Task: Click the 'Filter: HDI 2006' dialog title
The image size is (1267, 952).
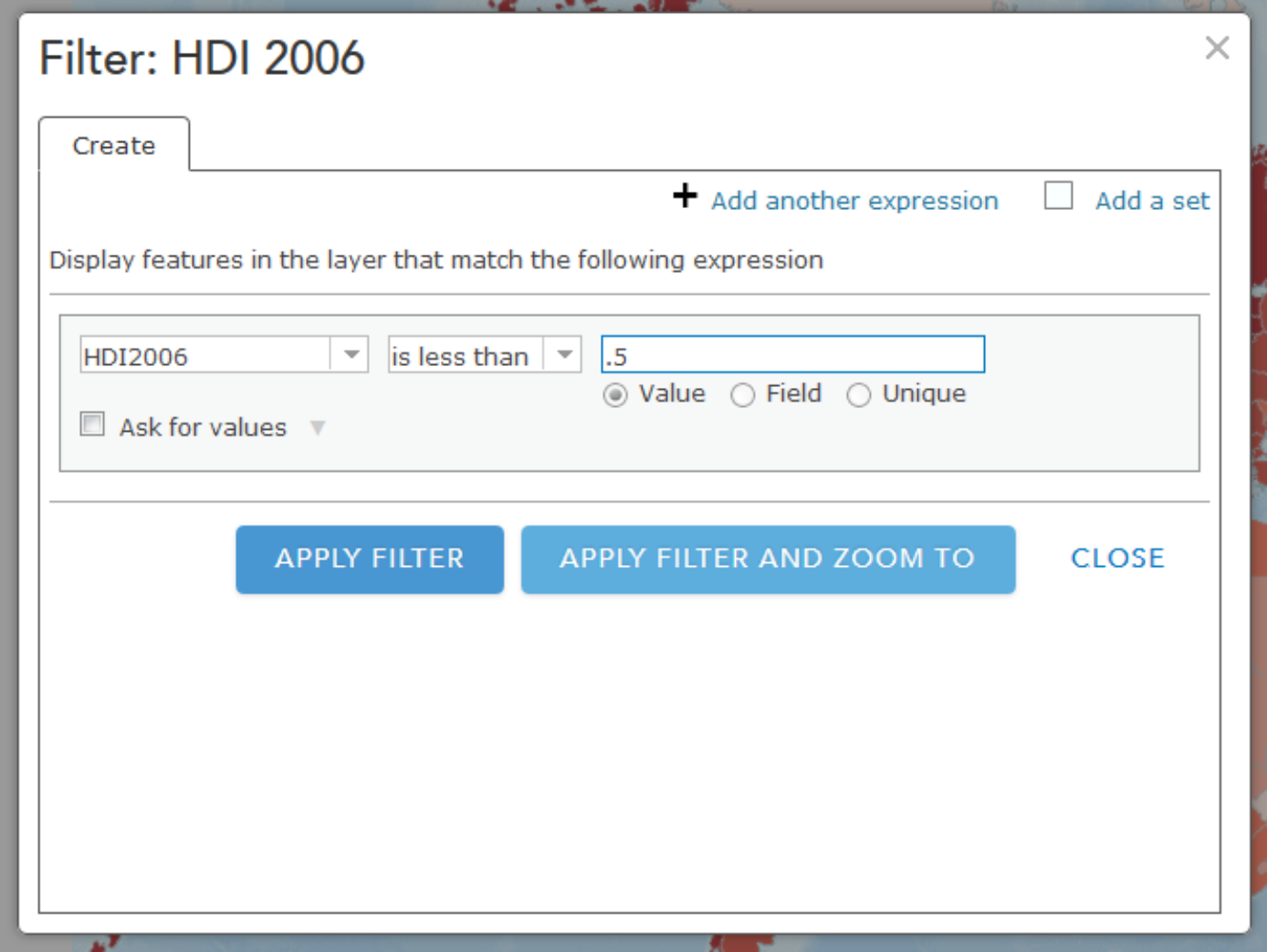Action: click(x=202, y=58)
